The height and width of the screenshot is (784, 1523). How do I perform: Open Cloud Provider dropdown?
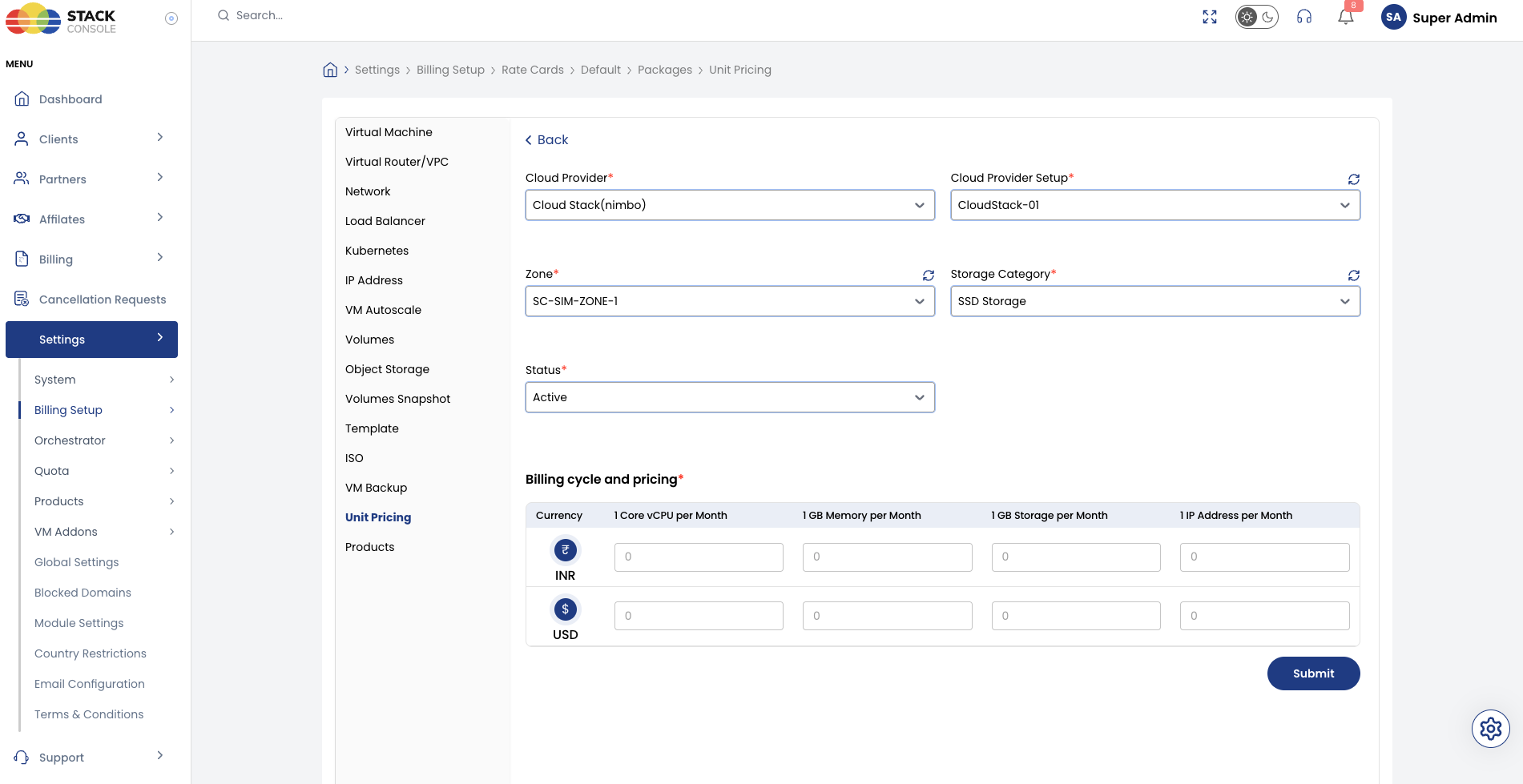(730, 205)
